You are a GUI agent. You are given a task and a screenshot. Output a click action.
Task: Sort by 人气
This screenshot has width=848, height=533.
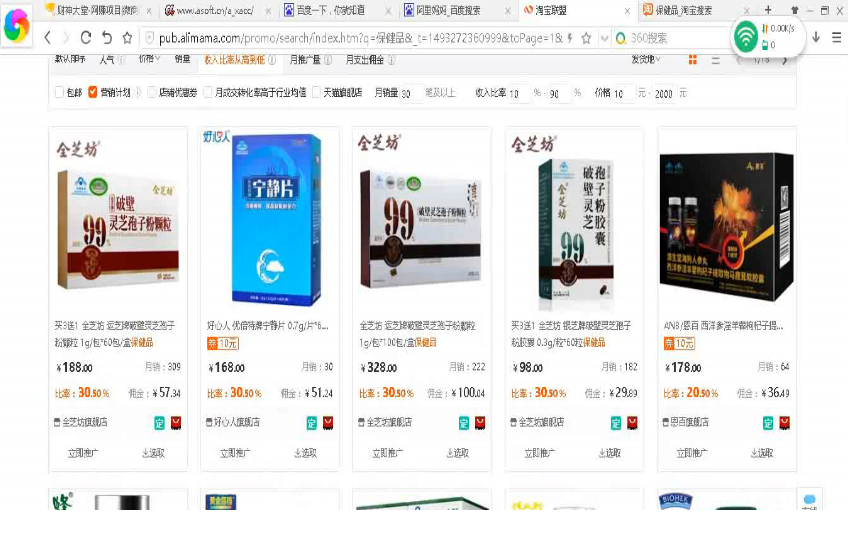[107, 59]
